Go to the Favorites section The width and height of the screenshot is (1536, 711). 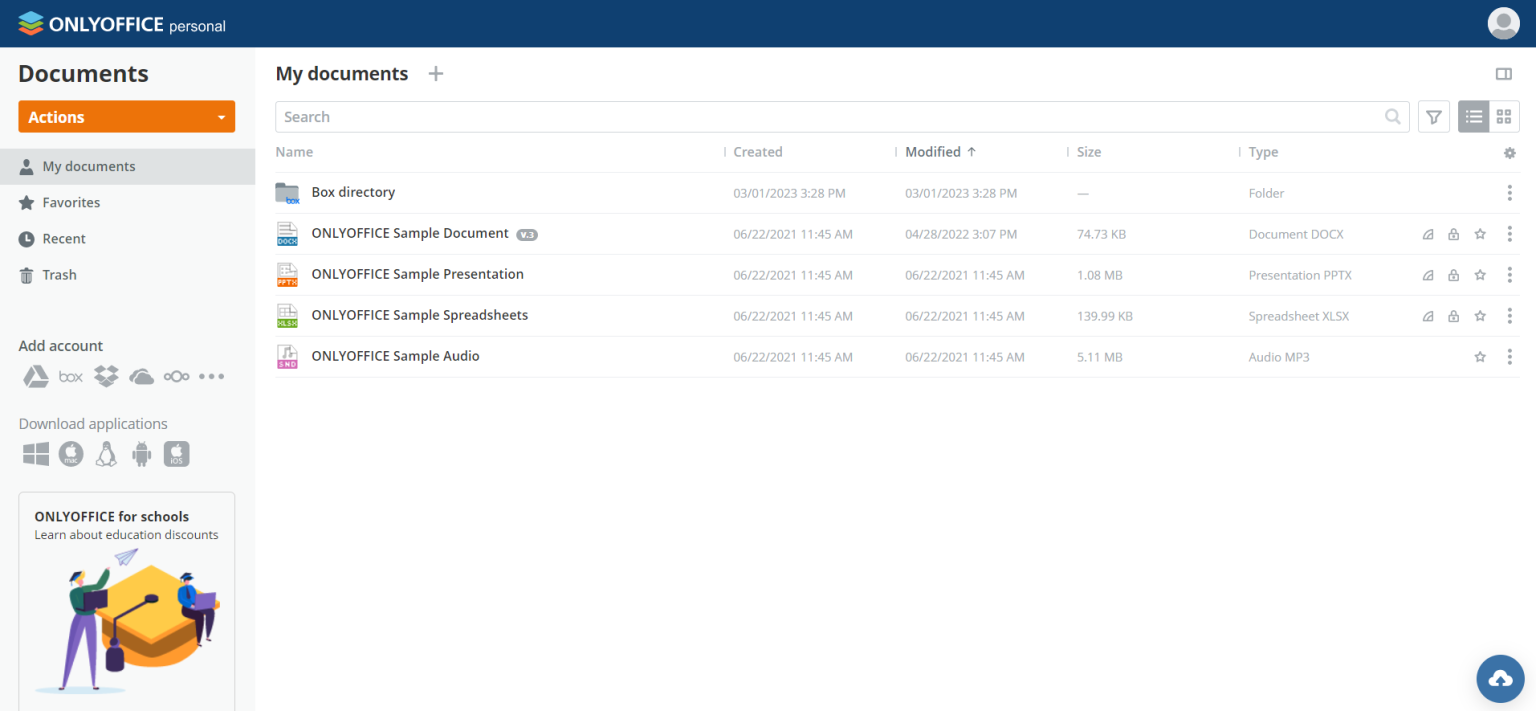72,202
